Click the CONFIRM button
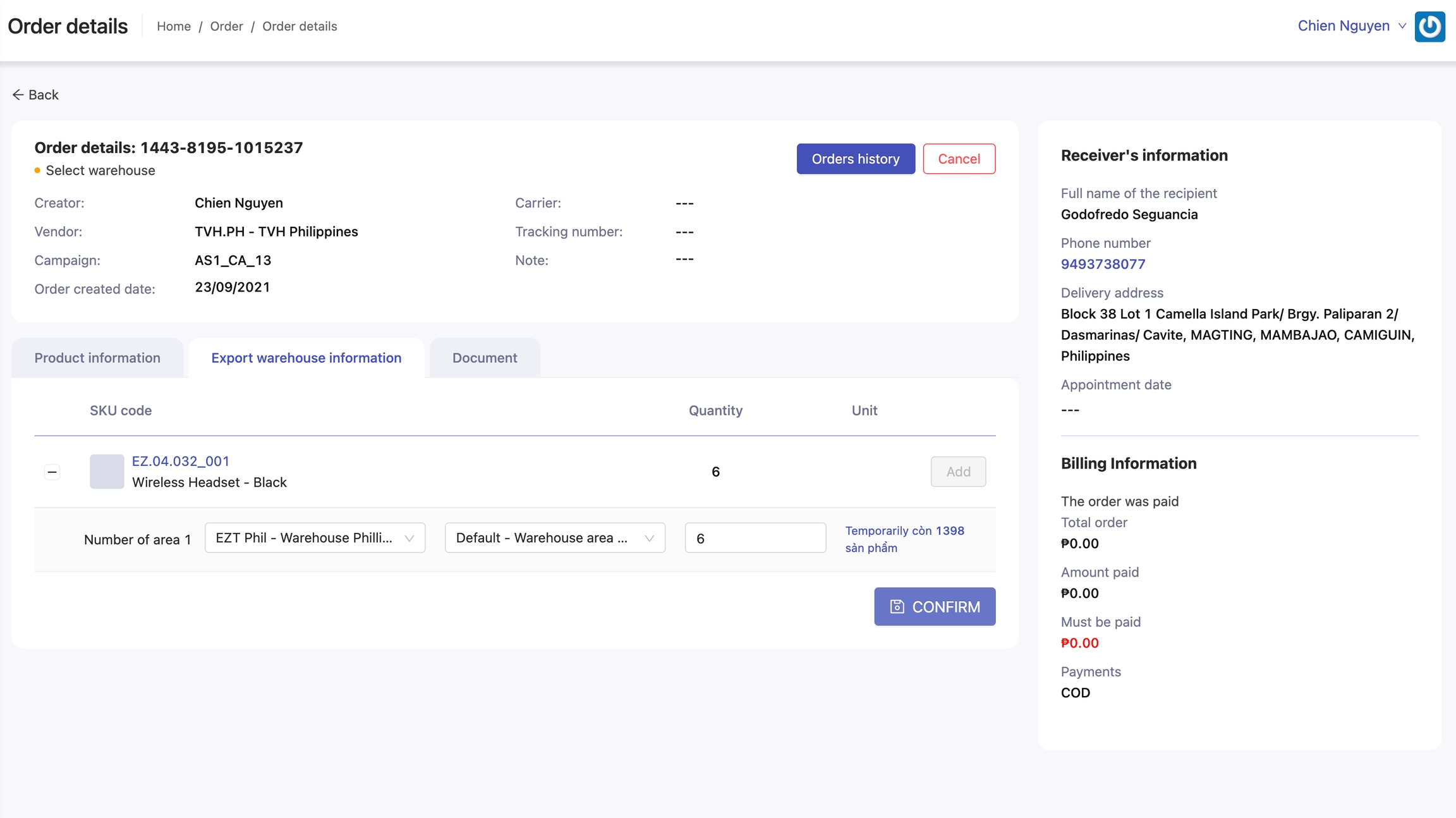1456x818 pixels. pos(935,607)
